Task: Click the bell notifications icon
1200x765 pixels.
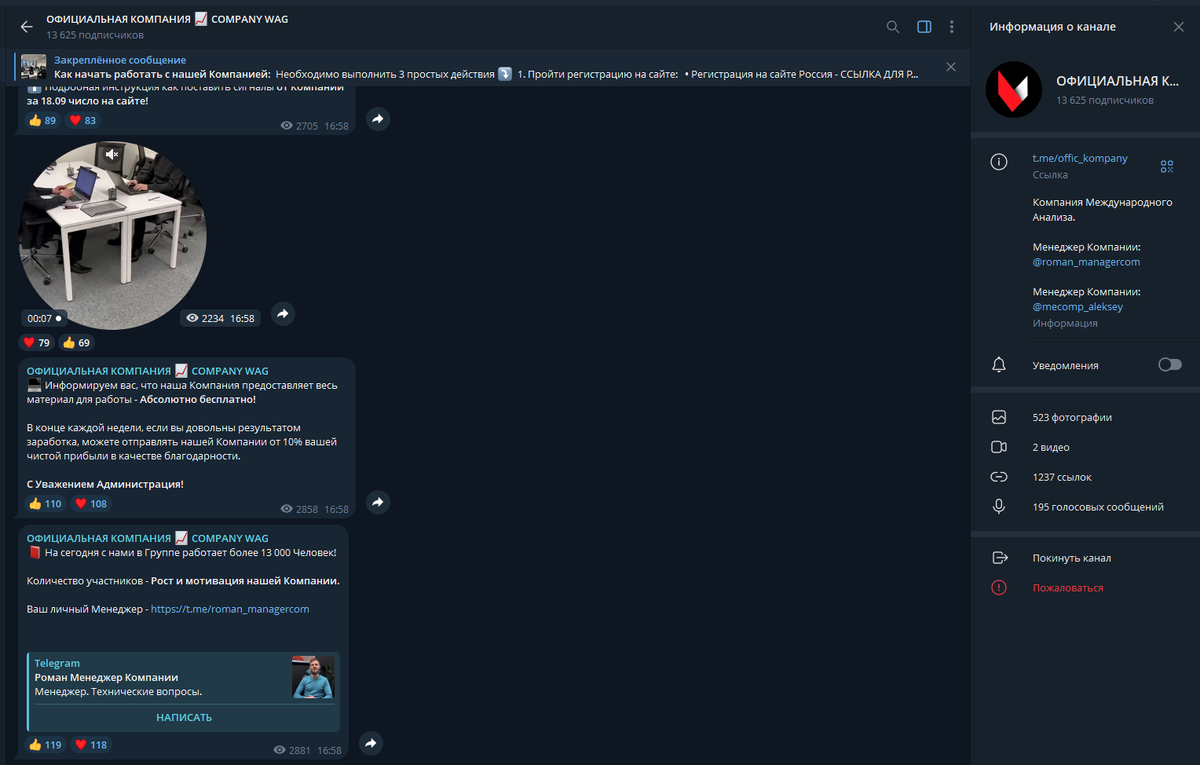Action: coord(998,365)
